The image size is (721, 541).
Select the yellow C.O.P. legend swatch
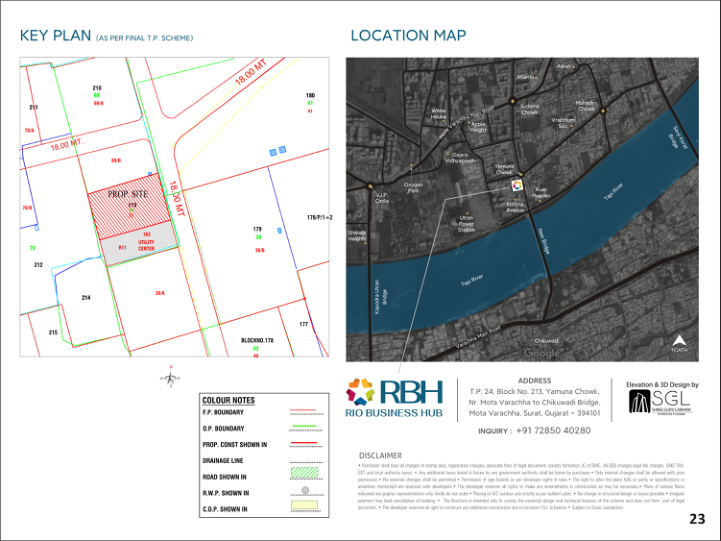pyautogui.click(x=304, y=505)
